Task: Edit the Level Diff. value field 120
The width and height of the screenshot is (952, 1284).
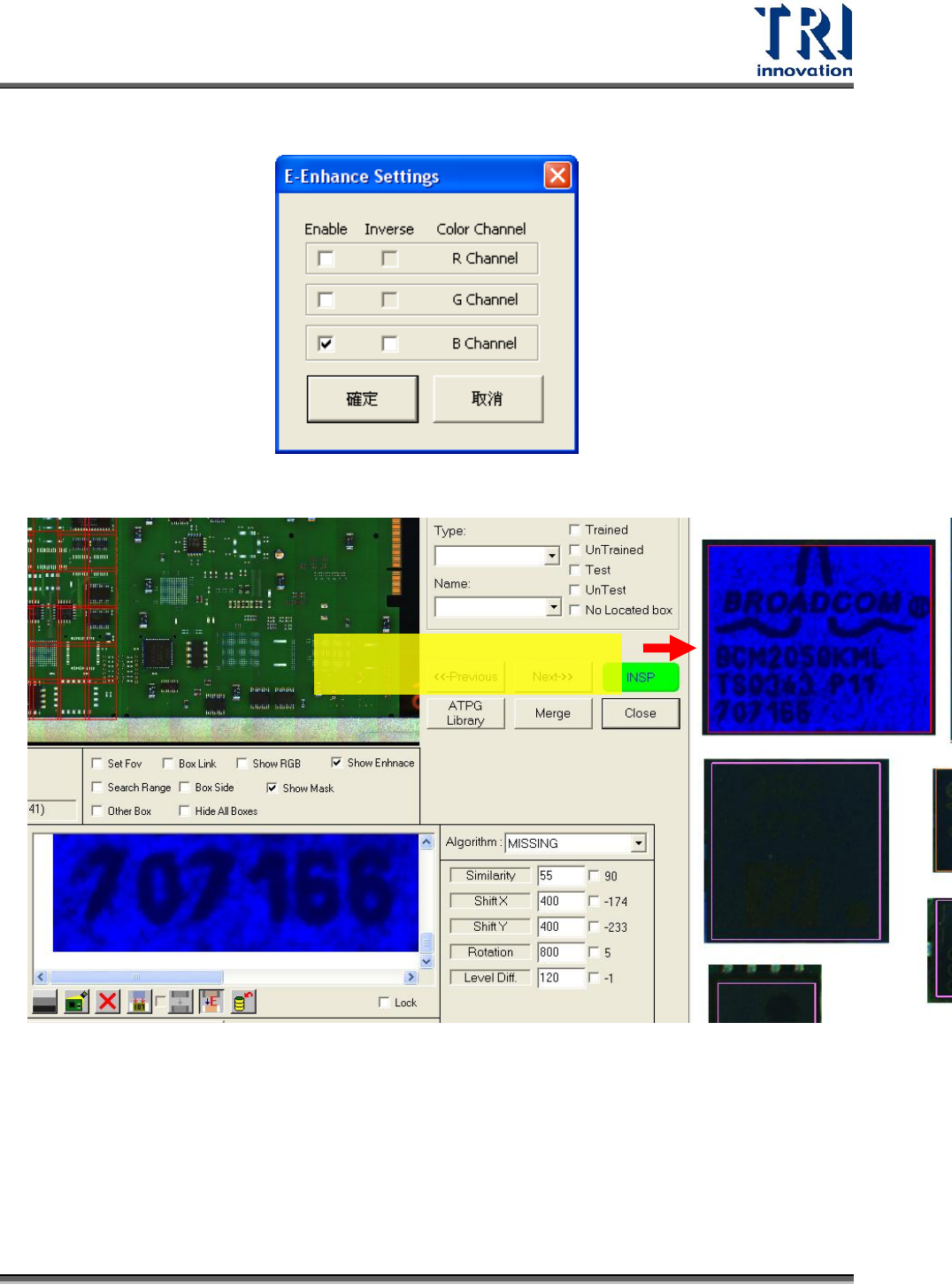Action: 561,978
